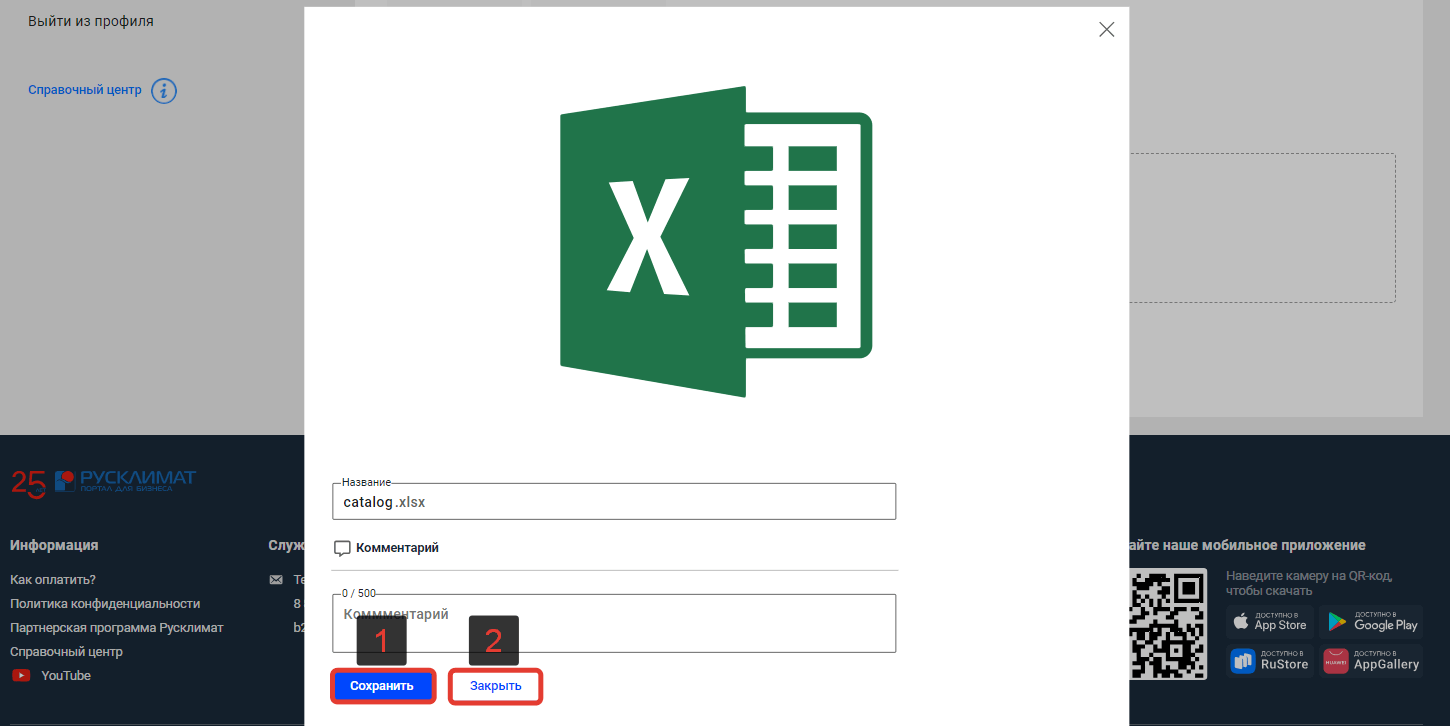Focus the Комментарий text area
The image size is (1450, 726).
coord(614,623)
